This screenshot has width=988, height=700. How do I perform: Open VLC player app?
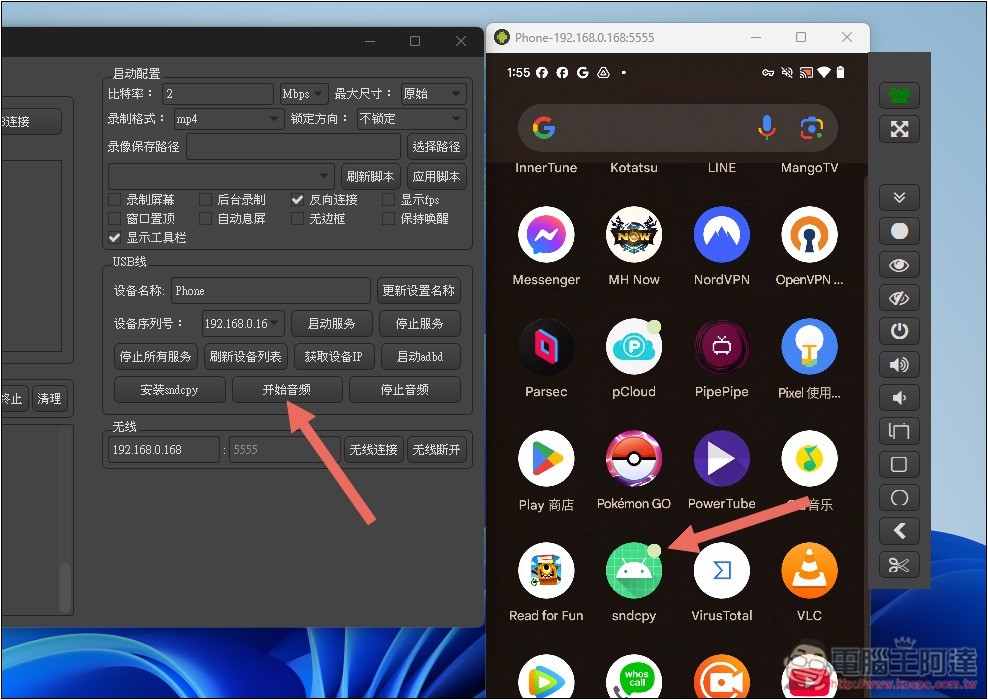809,571
